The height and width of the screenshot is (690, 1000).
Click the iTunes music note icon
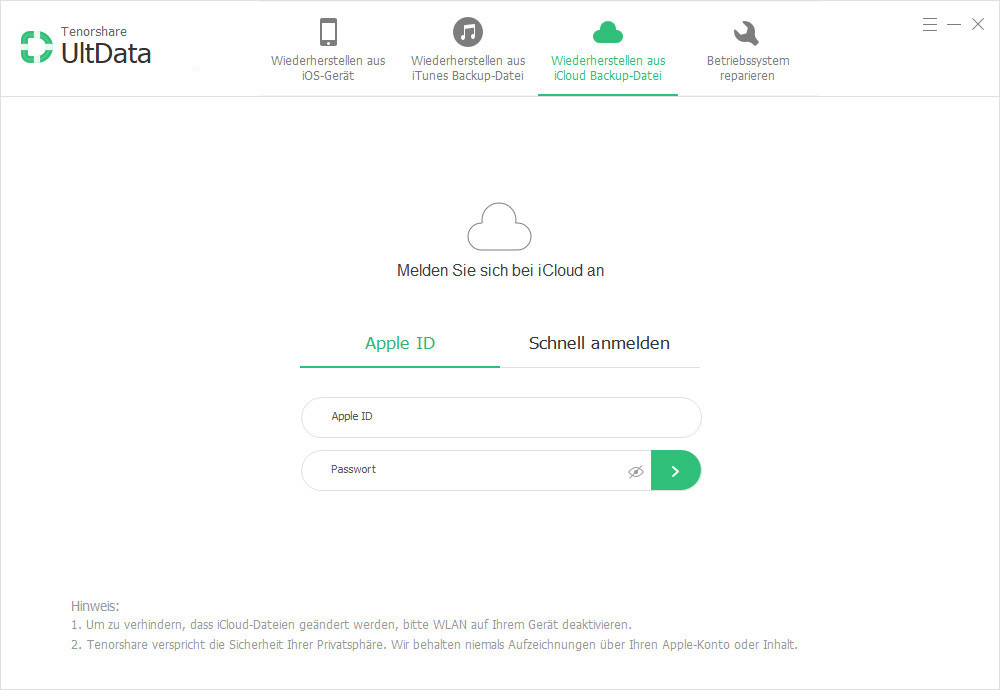click(x=468, y=32)
